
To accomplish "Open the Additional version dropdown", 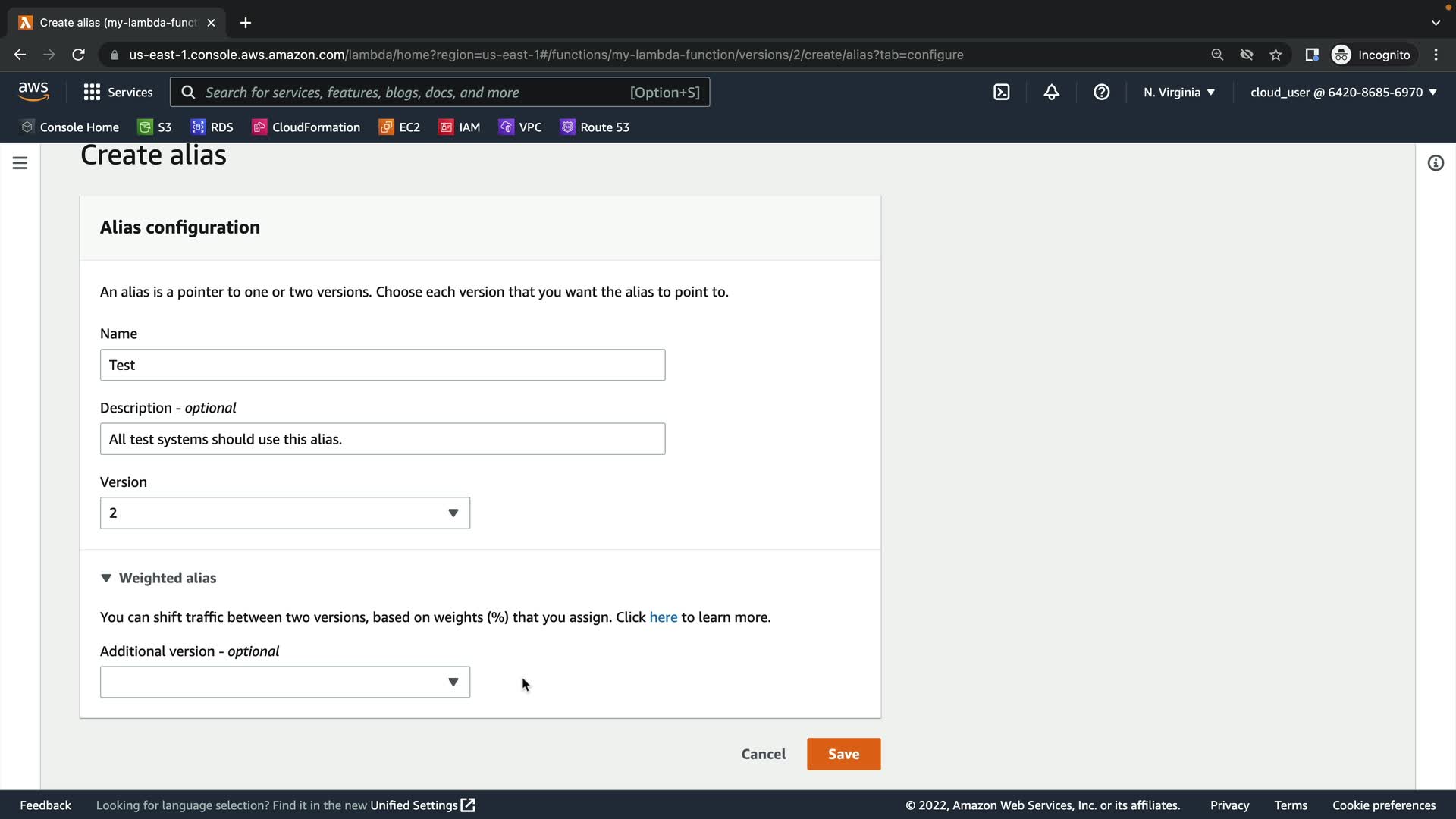I will [x=284, y=682].
